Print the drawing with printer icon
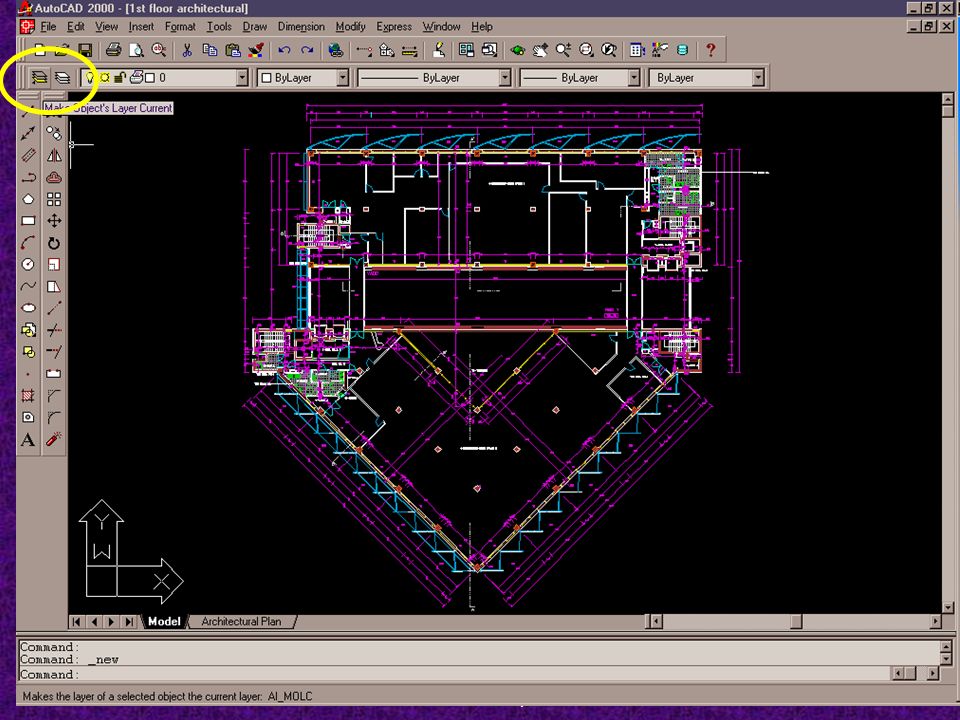Screen dimensions: 960x720 point(113,50)
